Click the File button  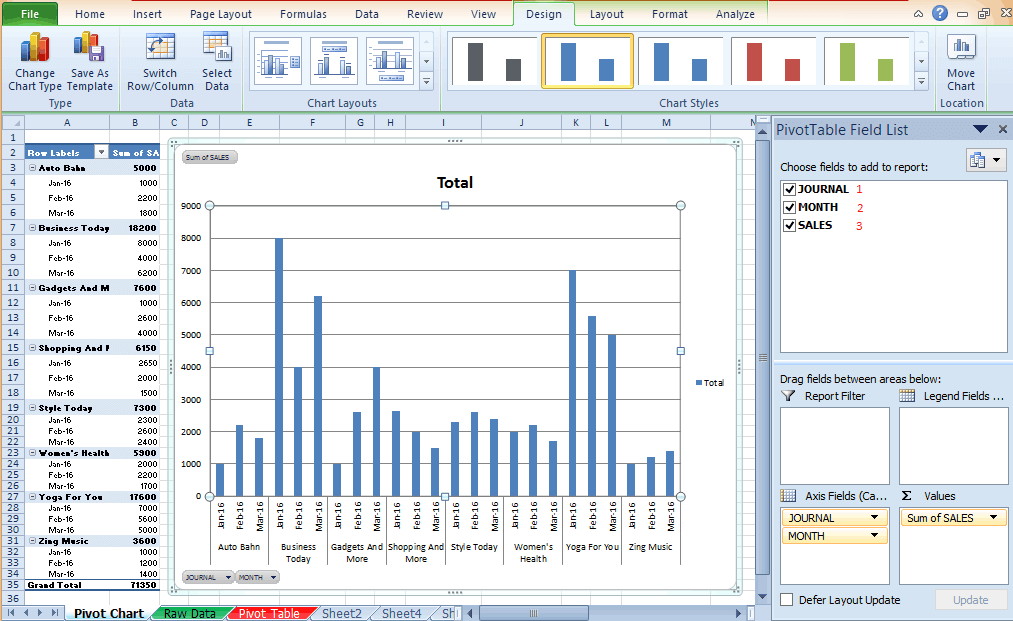29,14
